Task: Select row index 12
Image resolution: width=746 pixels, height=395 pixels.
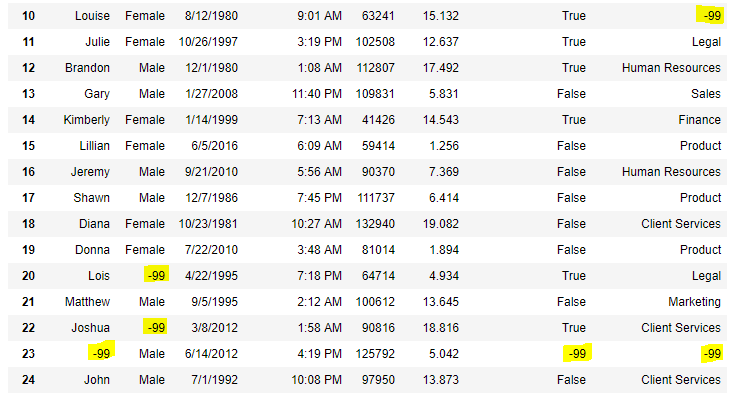Action: pos(28,68)
